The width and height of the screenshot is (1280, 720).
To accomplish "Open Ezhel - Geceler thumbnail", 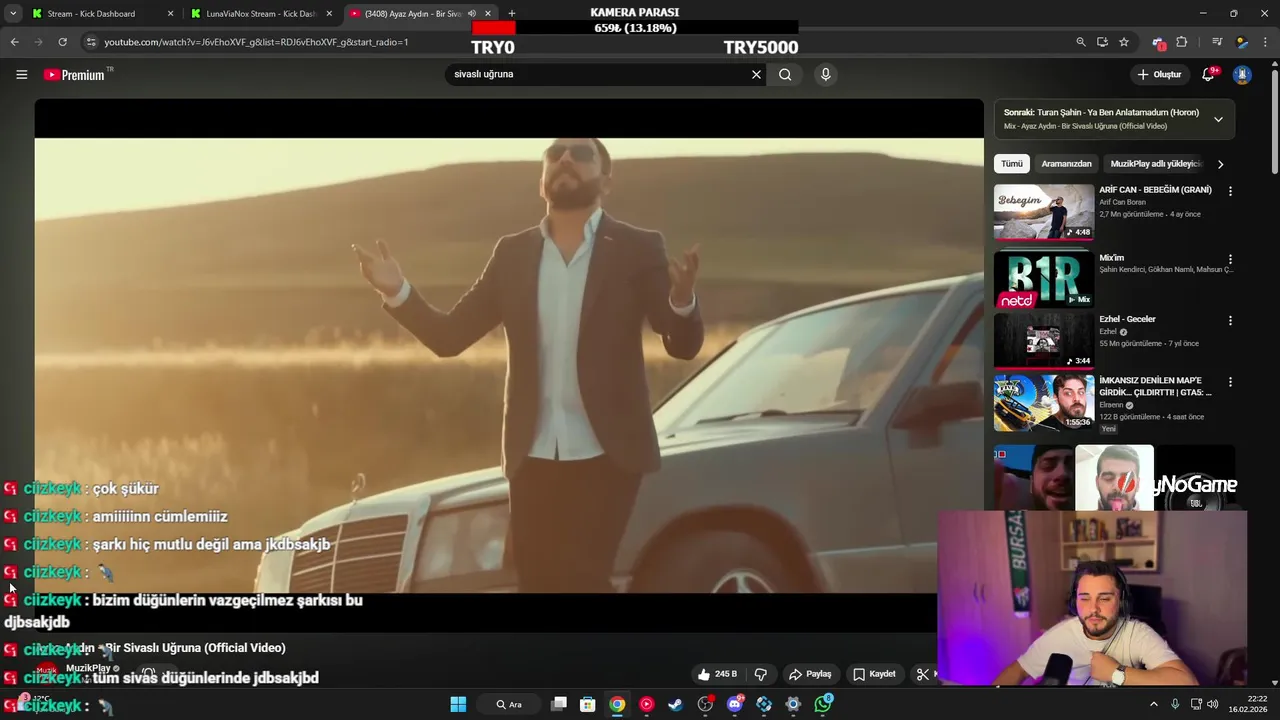I will (1043, 340).
